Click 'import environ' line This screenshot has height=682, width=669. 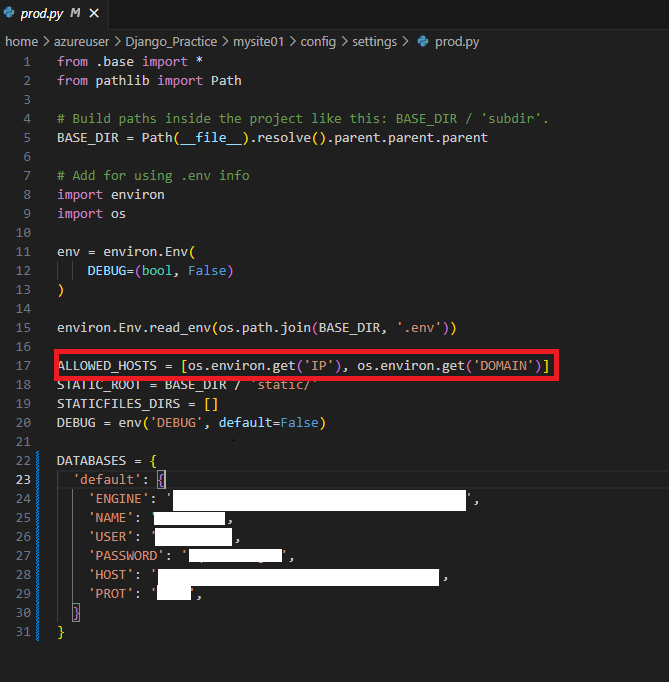(111, 195)
